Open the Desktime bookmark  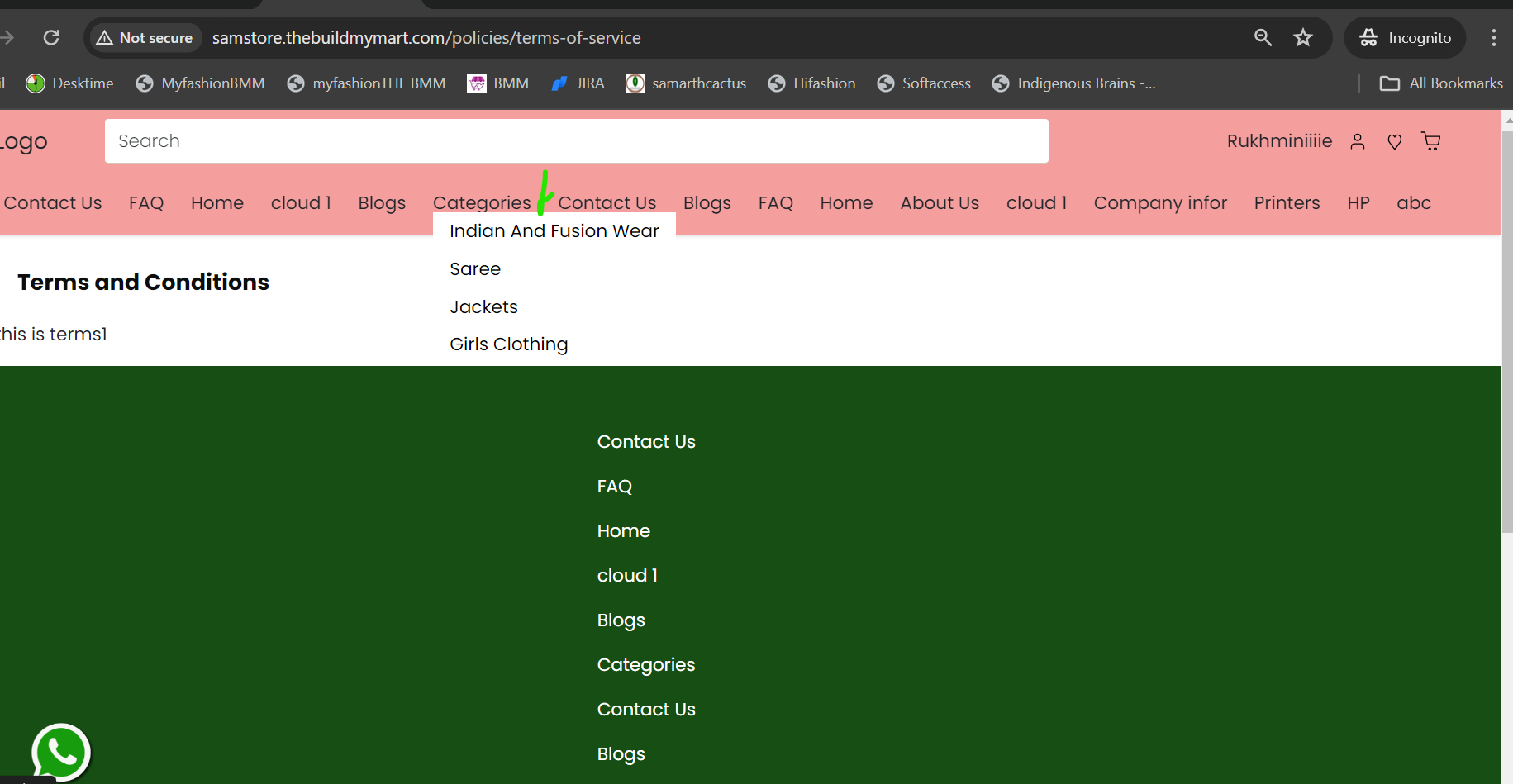(x=70, y=83)
